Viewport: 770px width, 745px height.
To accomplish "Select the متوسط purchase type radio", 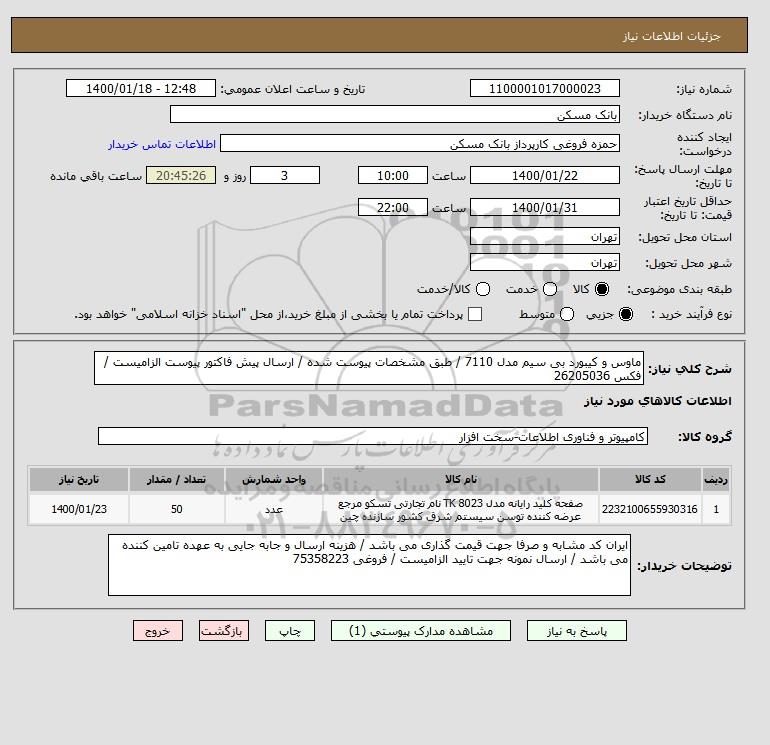I will 567,314.
